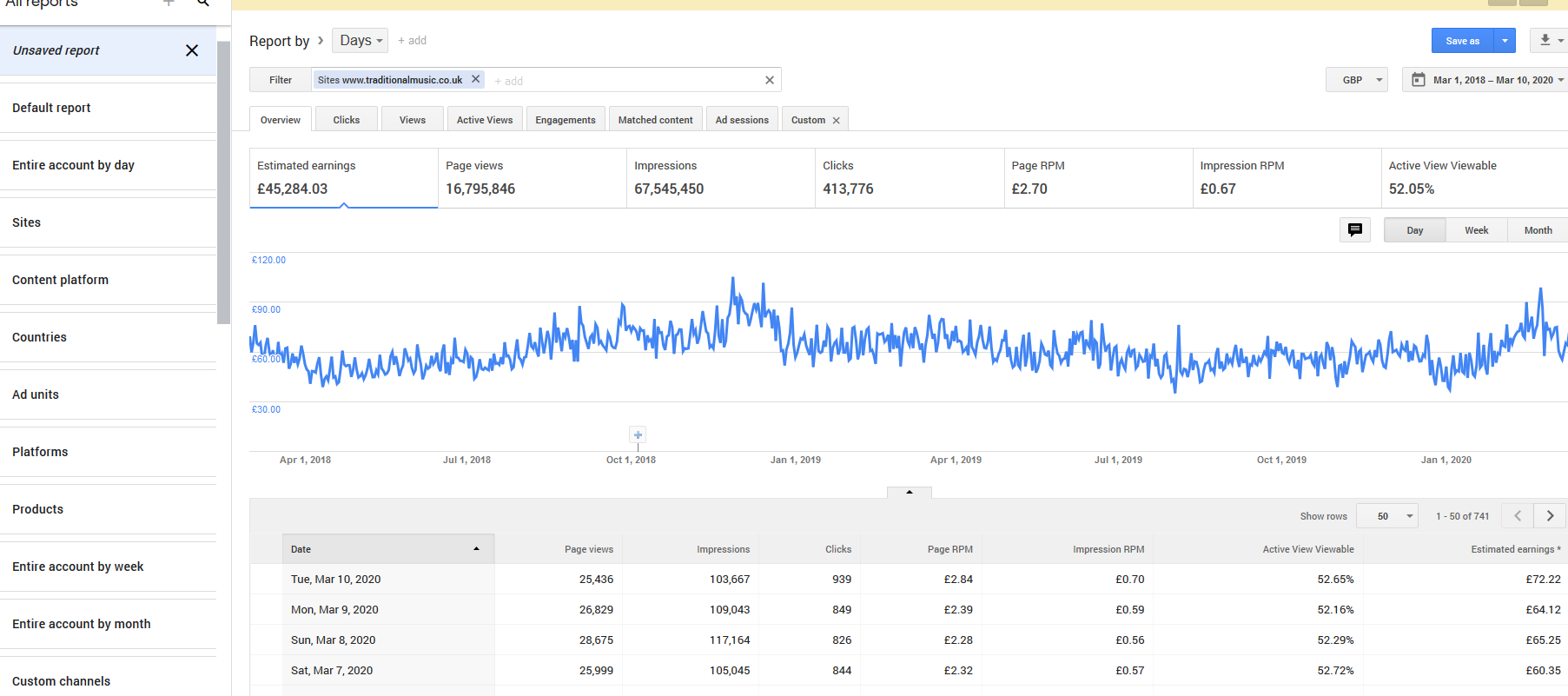This screenshot has height=696, width=1568.
Task: Select the Active View Viewable metric card
Action: click(1475, 178)
